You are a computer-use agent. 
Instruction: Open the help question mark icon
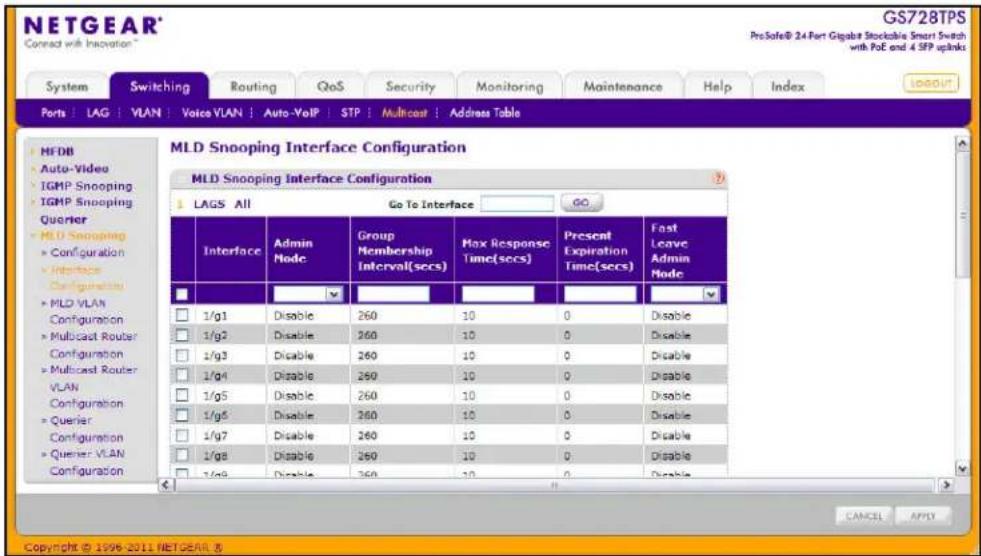(x=719, y=178)
